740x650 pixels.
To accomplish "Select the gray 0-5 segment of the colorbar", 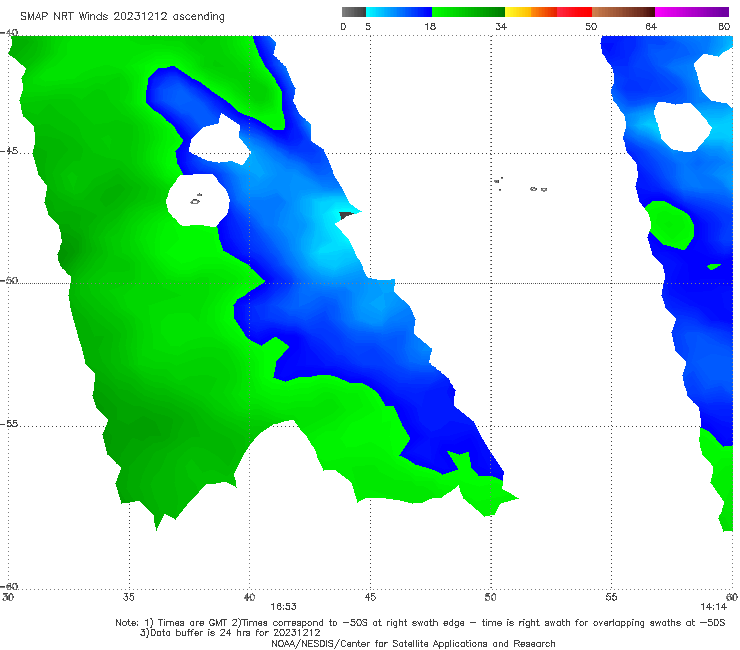I will 354,12.
